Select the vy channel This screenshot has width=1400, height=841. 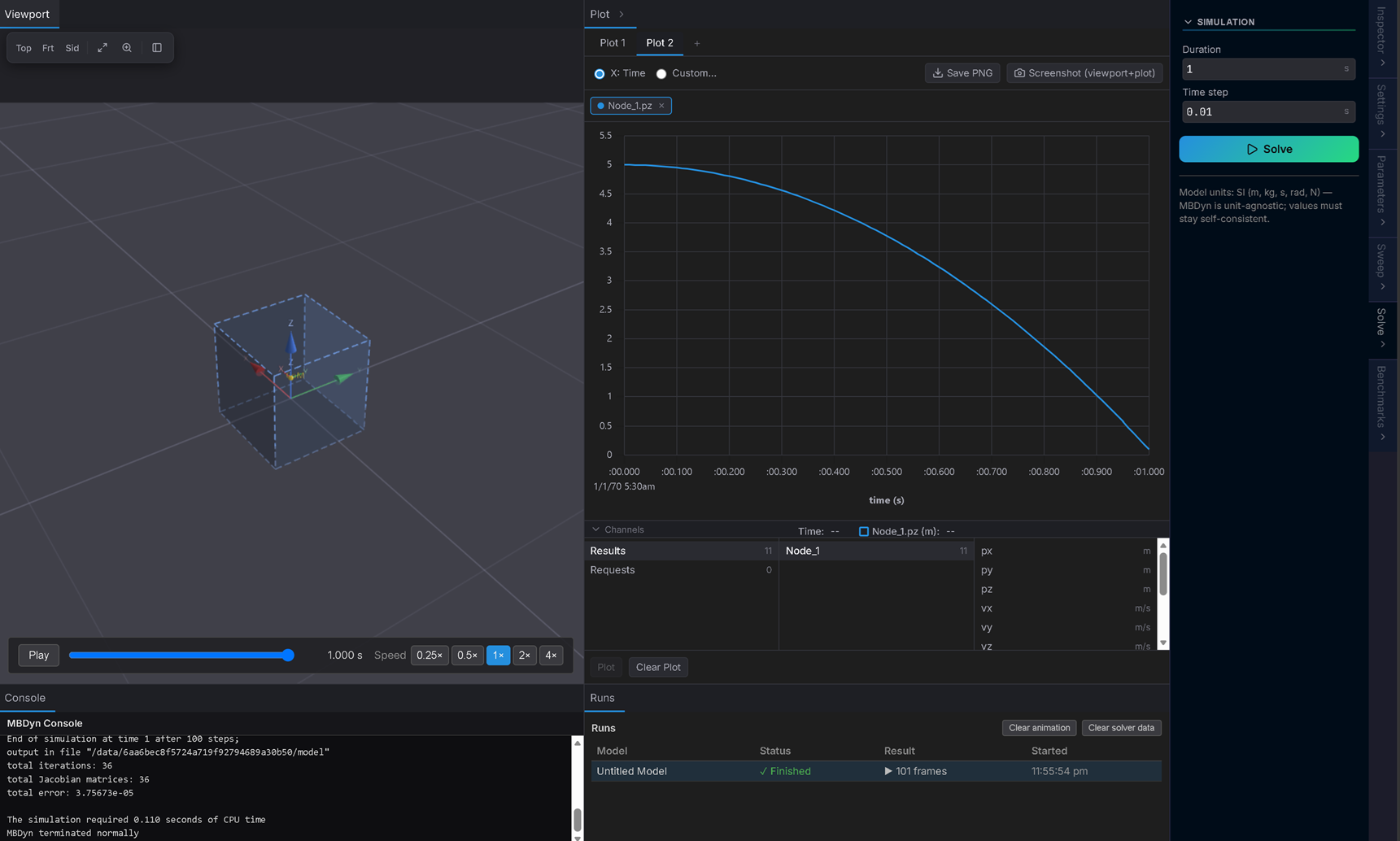pos(1066,627)
